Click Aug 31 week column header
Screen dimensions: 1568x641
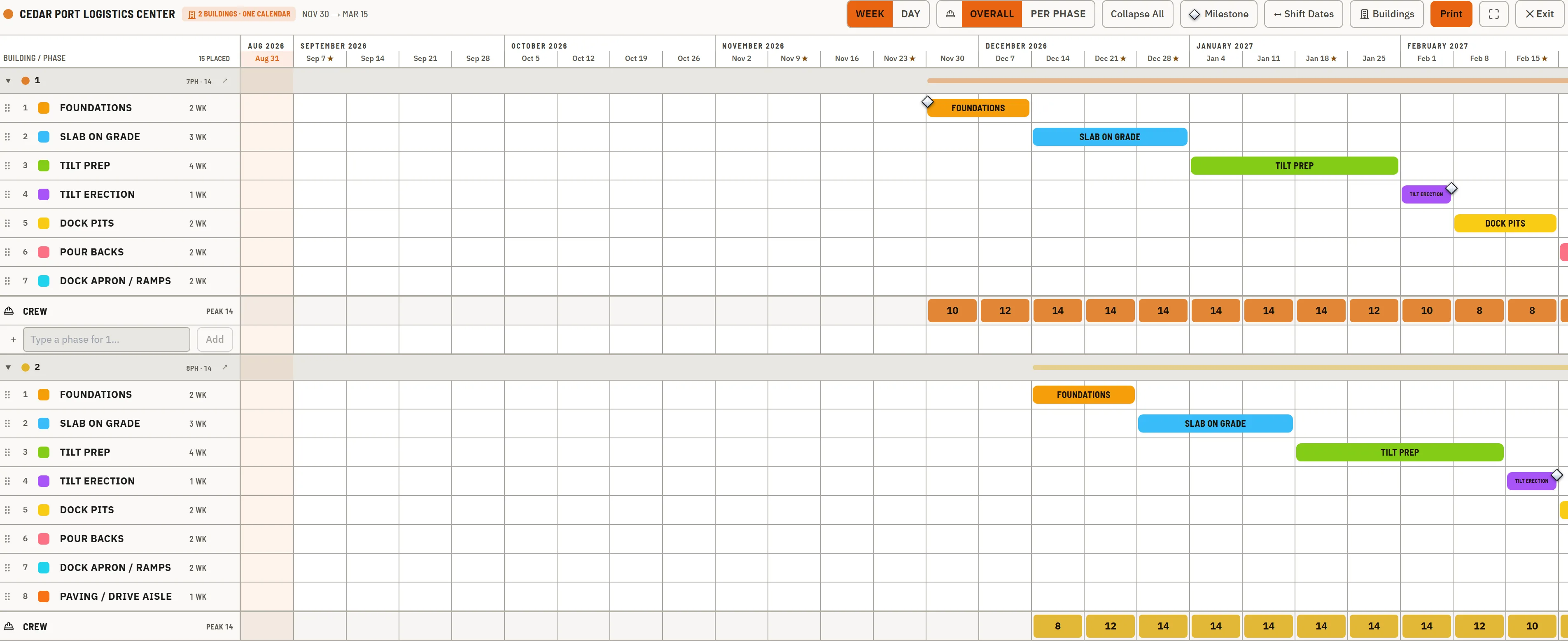point(266,58)
